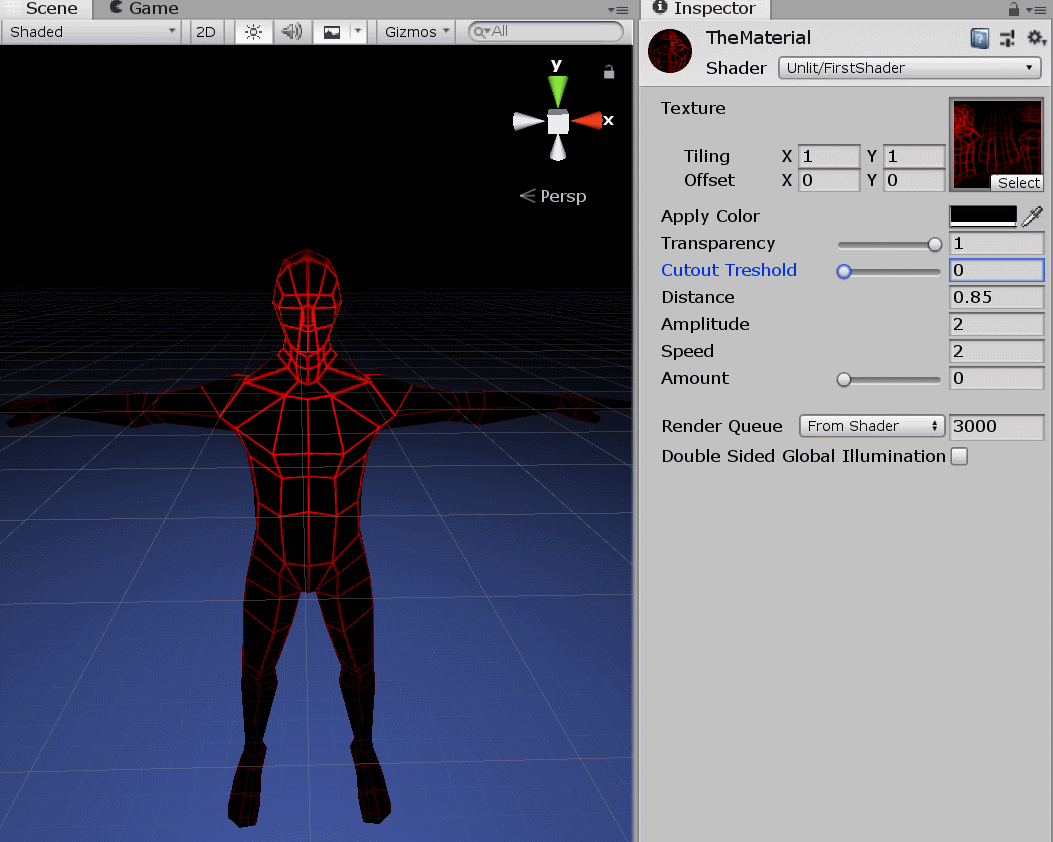This screenshot has width=1053, height=842.
Task: Click the Apply Color label
Action: coord(710,216)
